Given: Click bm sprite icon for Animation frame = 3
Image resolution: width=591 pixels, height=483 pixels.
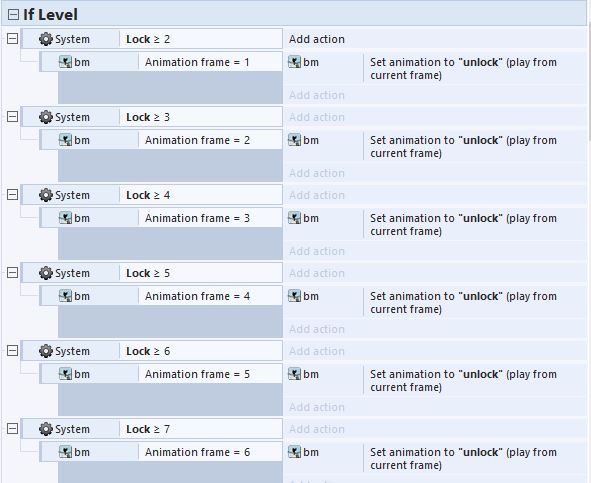Looking at the screenshot, I should coord(65,218).
